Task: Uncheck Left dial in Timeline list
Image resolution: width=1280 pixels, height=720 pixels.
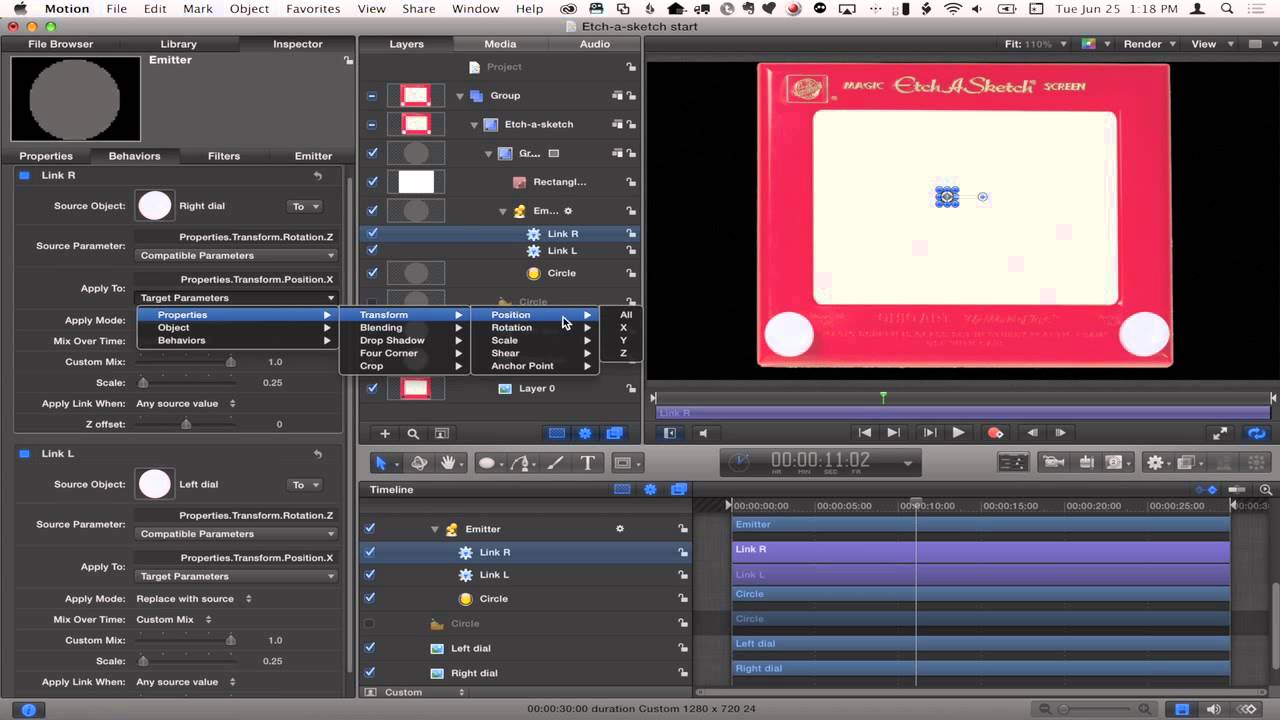Action: point(369,647)
